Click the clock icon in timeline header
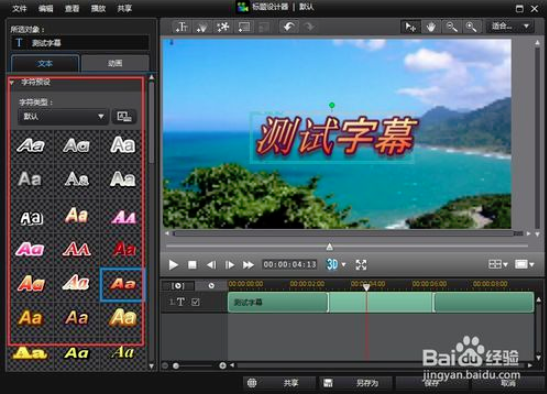547x394 pixels. [211, 286]
